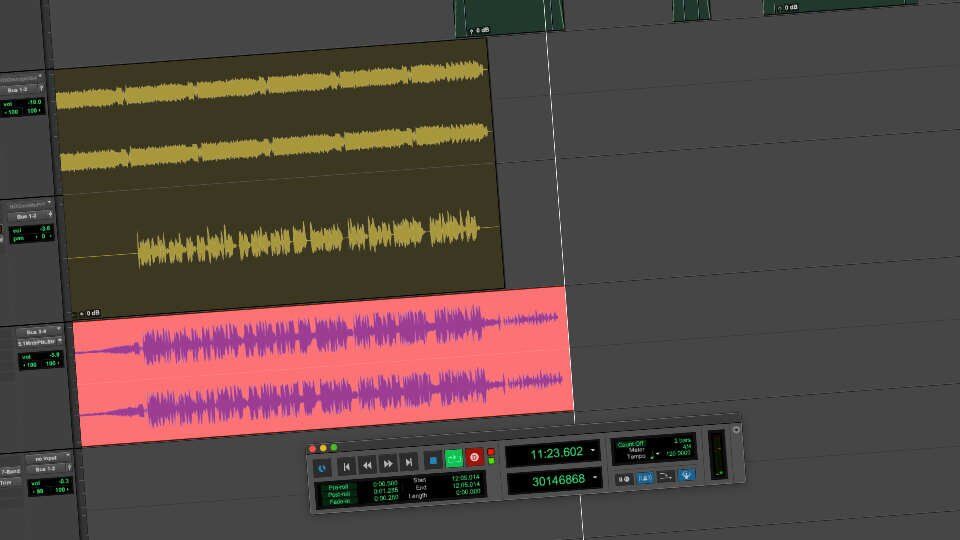This screenshot has width=960, height=540.
Task: Click the red Record transport button
Action: pyautogui.click(x=474, y=457)
